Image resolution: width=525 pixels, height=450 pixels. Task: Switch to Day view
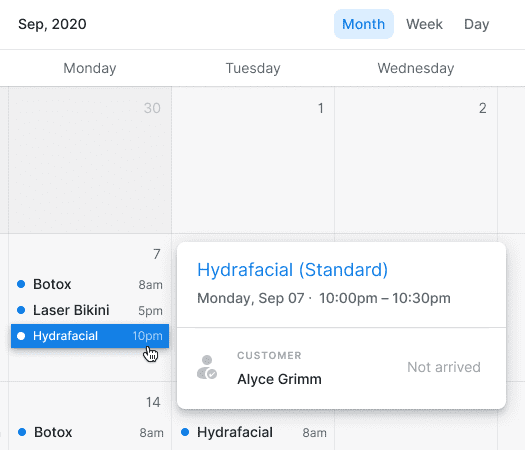[476, 24]
